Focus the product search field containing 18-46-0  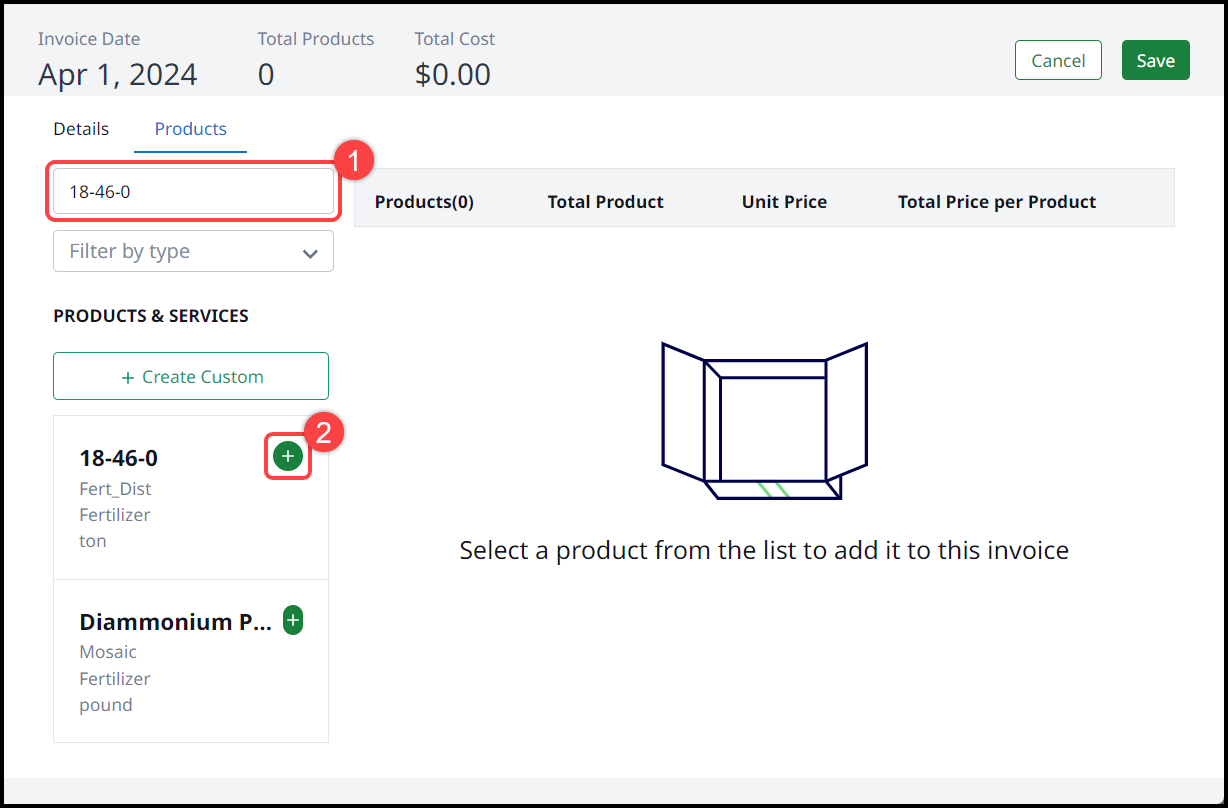click(193, 192)
